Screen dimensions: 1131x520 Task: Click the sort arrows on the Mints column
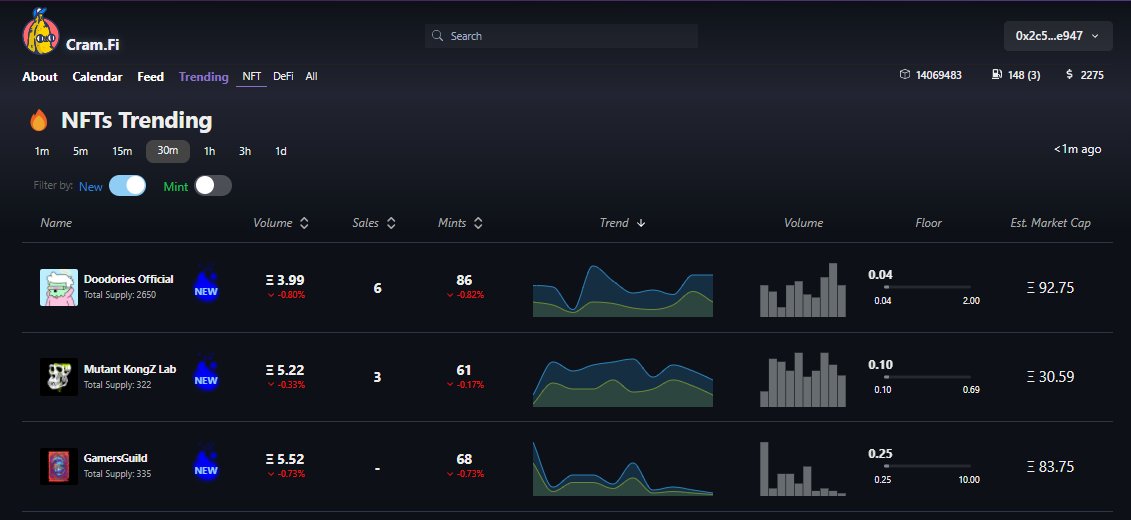tap(478, 223)
